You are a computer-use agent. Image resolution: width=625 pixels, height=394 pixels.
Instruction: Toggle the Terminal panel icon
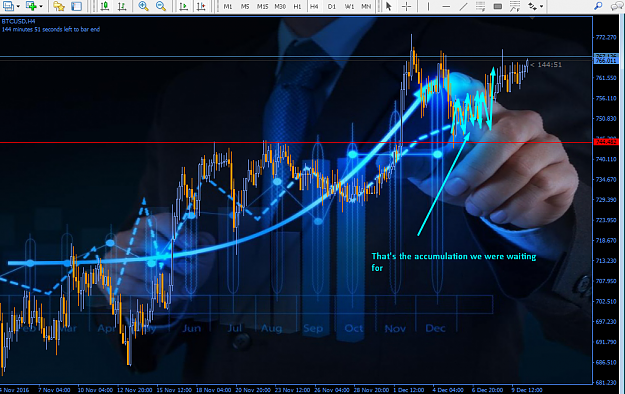click(77, 6)
